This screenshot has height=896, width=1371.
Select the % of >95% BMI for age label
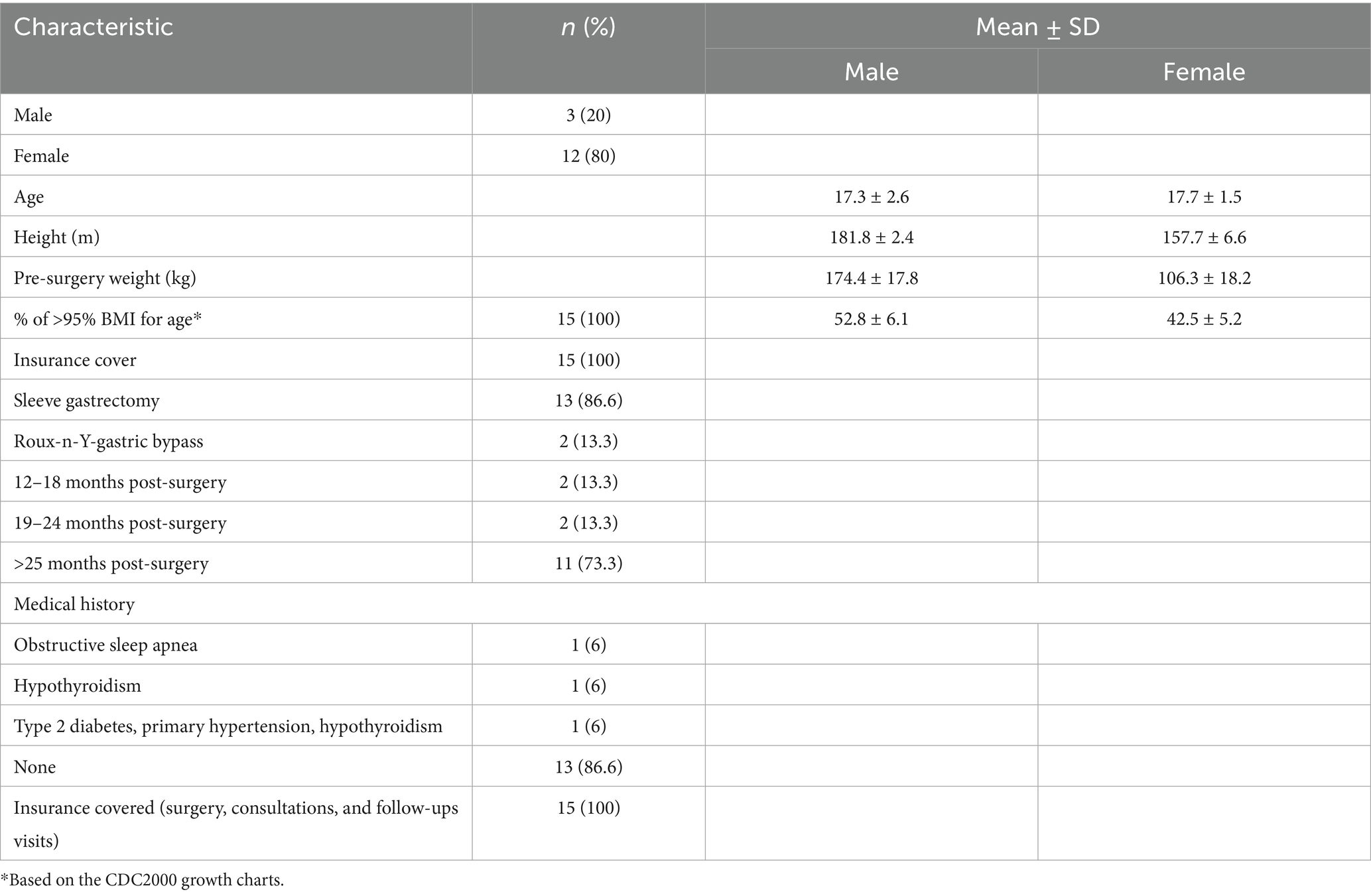(x=107, y=319)
